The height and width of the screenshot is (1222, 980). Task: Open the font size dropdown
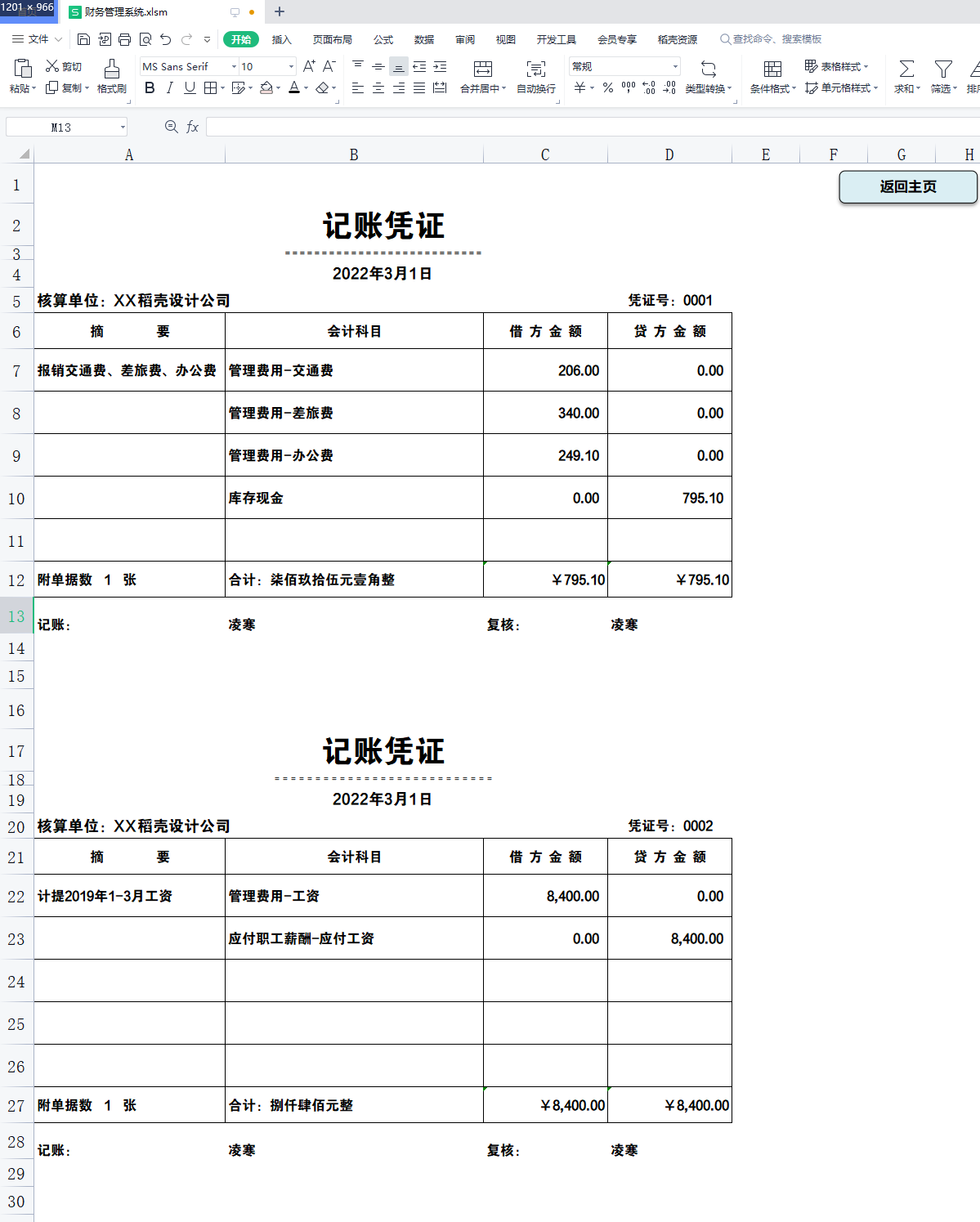tap(290, 66)
